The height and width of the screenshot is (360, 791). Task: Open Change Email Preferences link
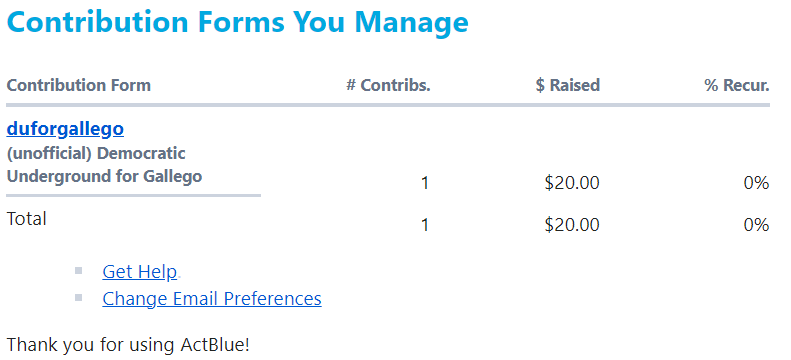pyautogui.click(x=212, y=298)
